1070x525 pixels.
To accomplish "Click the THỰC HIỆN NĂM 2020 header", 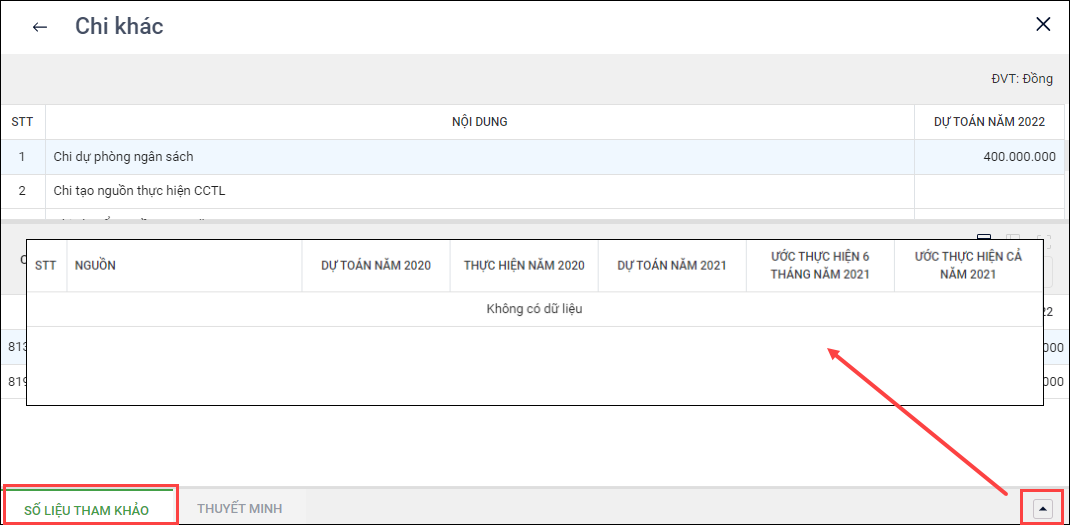I will tap(524, 266).
